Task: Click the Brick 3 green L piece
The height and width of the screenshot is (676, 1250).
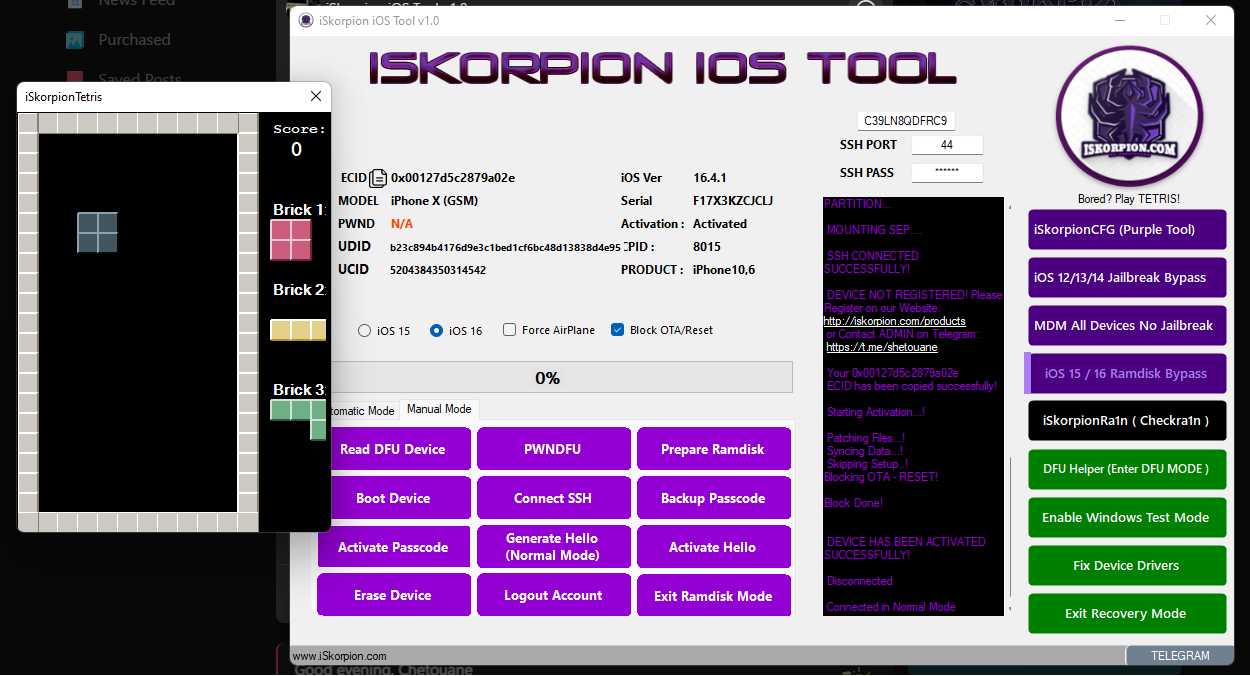Action: [x=298, y=420]
